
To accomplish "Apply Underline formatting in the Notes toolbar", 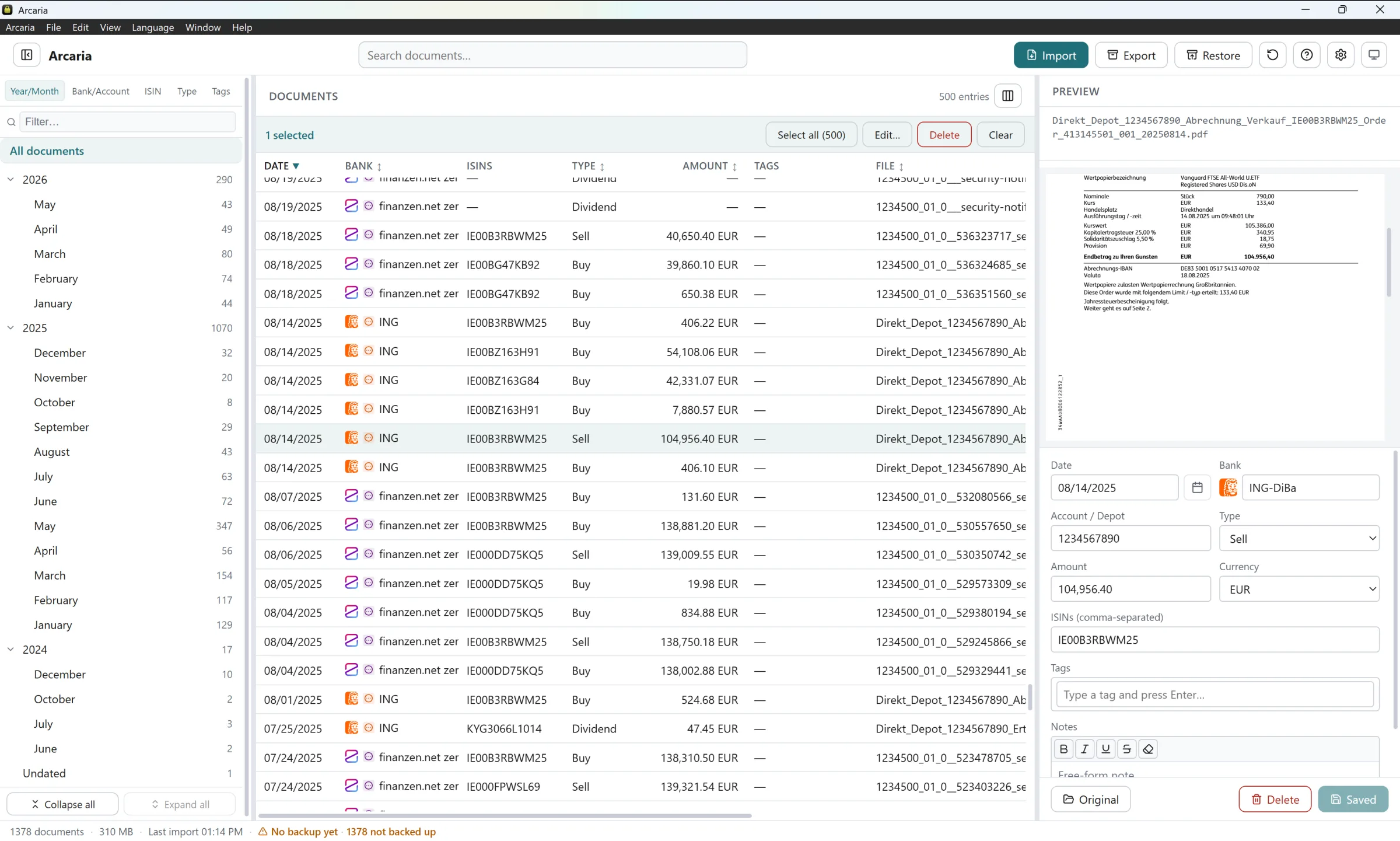I will tap(1105, 749).
